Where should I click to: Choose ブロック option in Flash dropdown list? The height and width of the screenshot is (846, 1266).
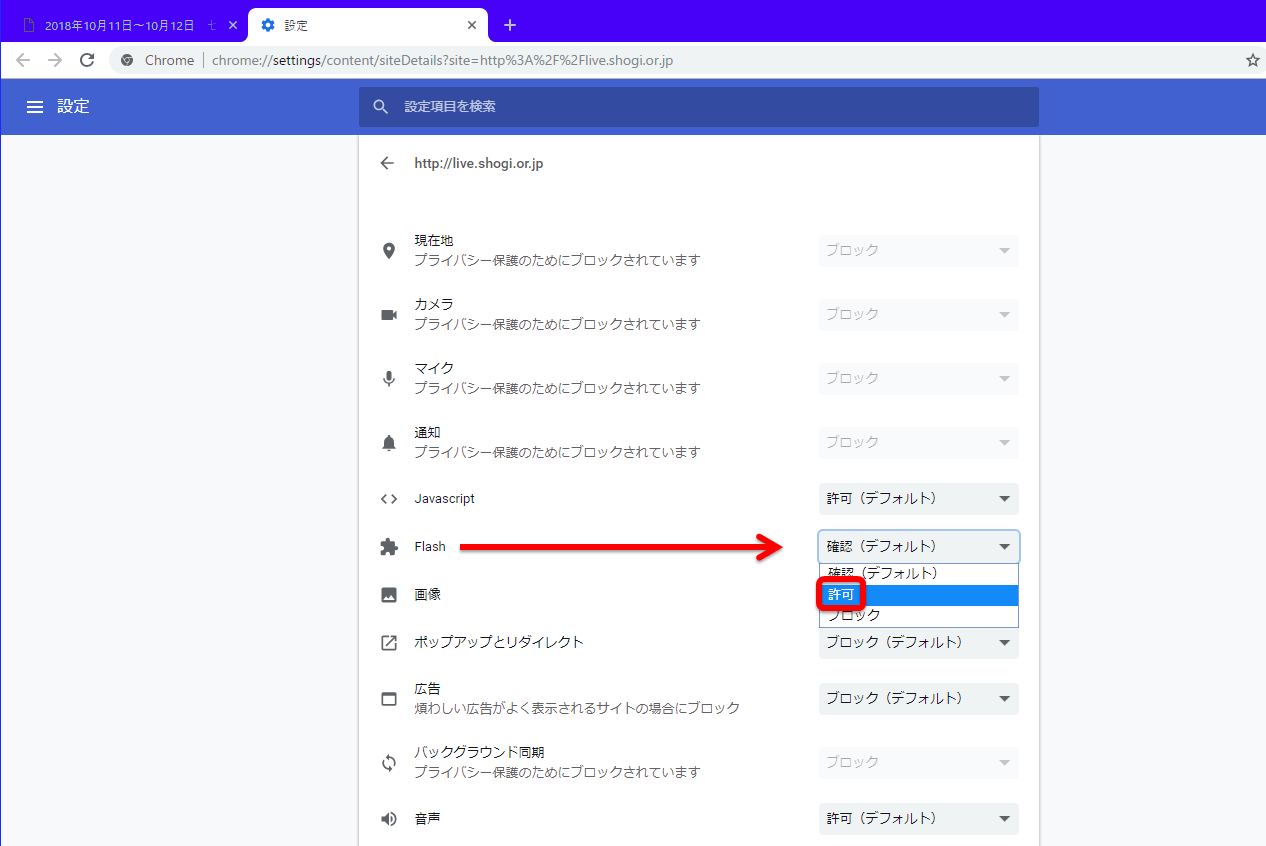[919, 616]
